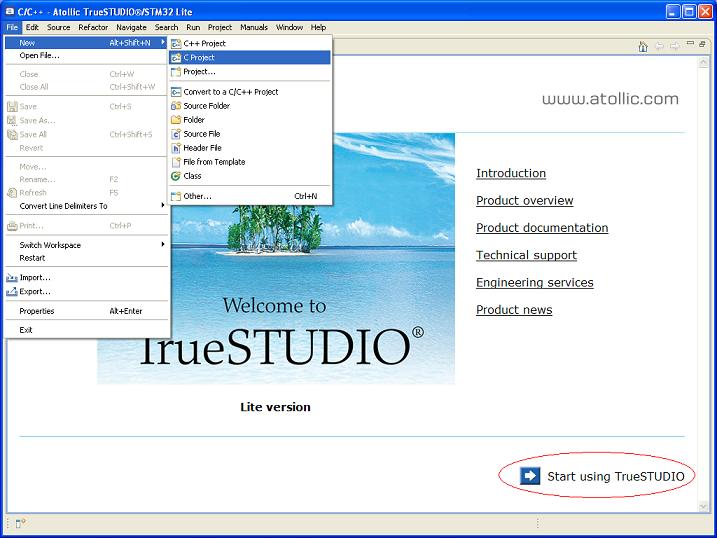Close the TrueSTUDIO window
This screenshot has width=717, height=538.
(706, 11)
